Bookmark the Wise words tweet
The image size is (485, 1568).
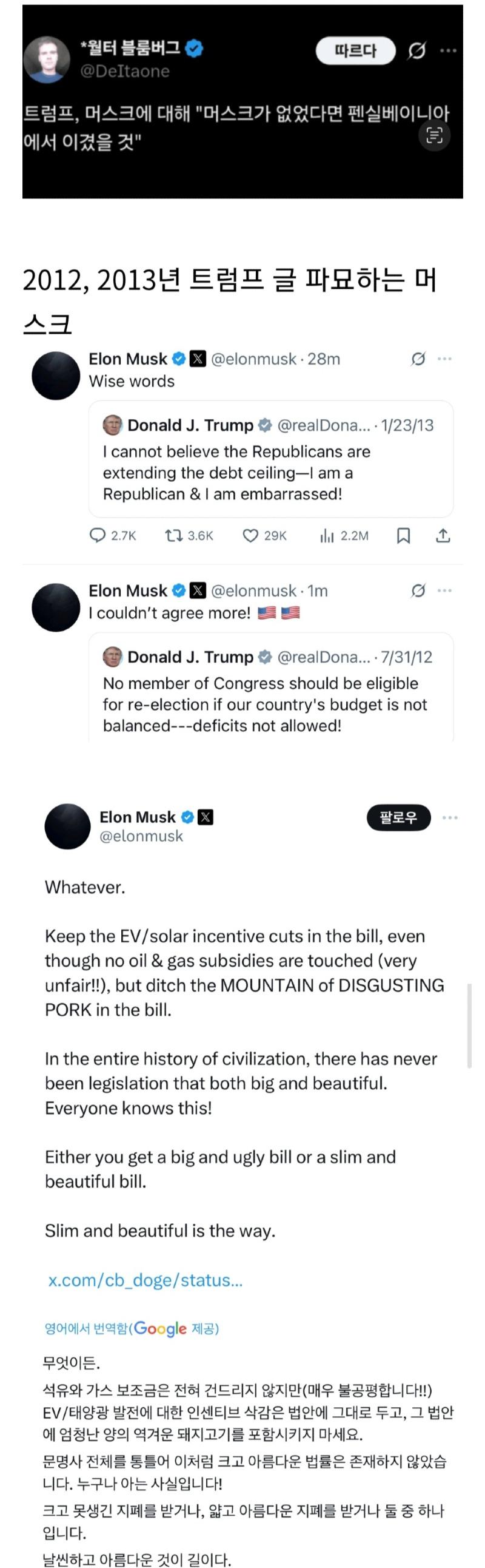tap(404, 536)
